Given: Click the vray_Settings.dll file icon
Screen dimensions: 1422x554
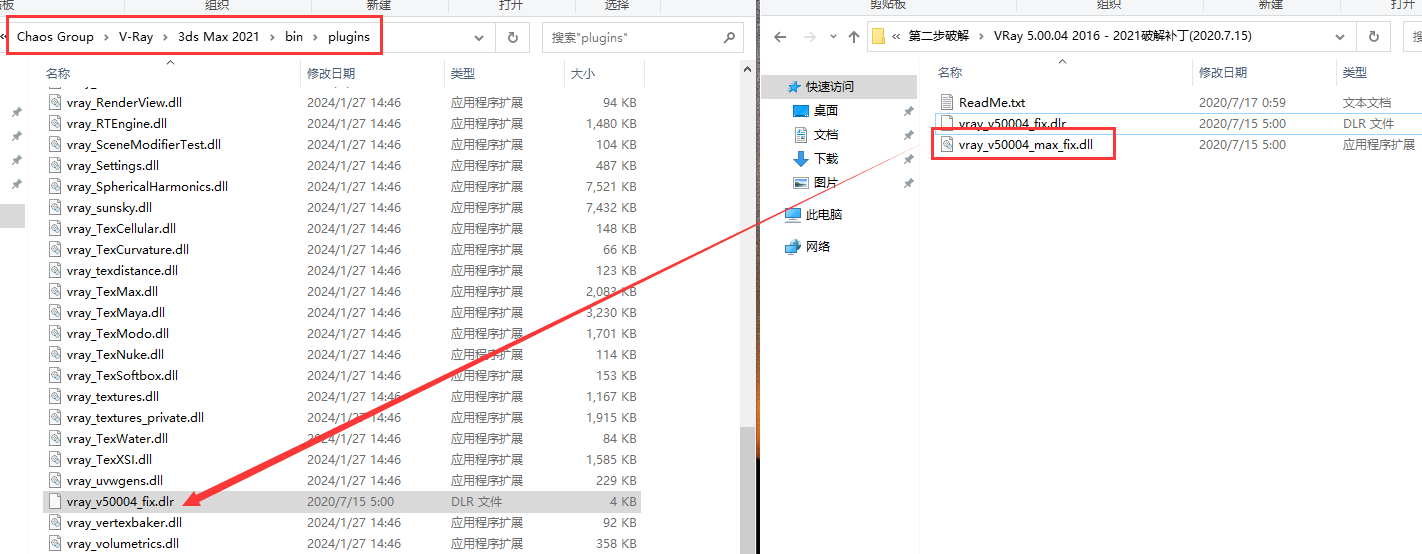Looking at the screenshot, I should point(56,165).
